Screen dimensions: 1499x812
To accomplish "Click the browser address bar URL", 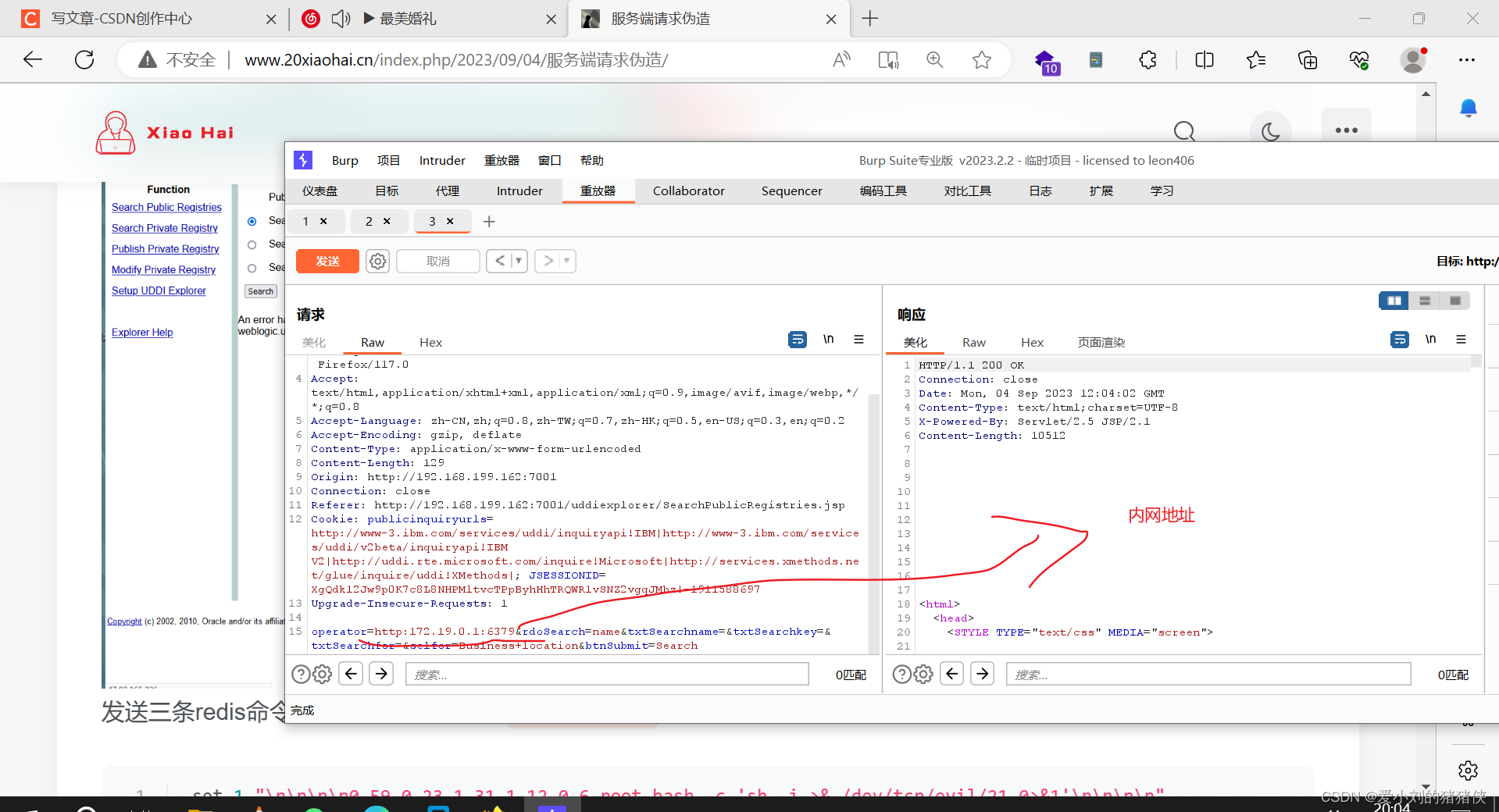I will (456, 60).
